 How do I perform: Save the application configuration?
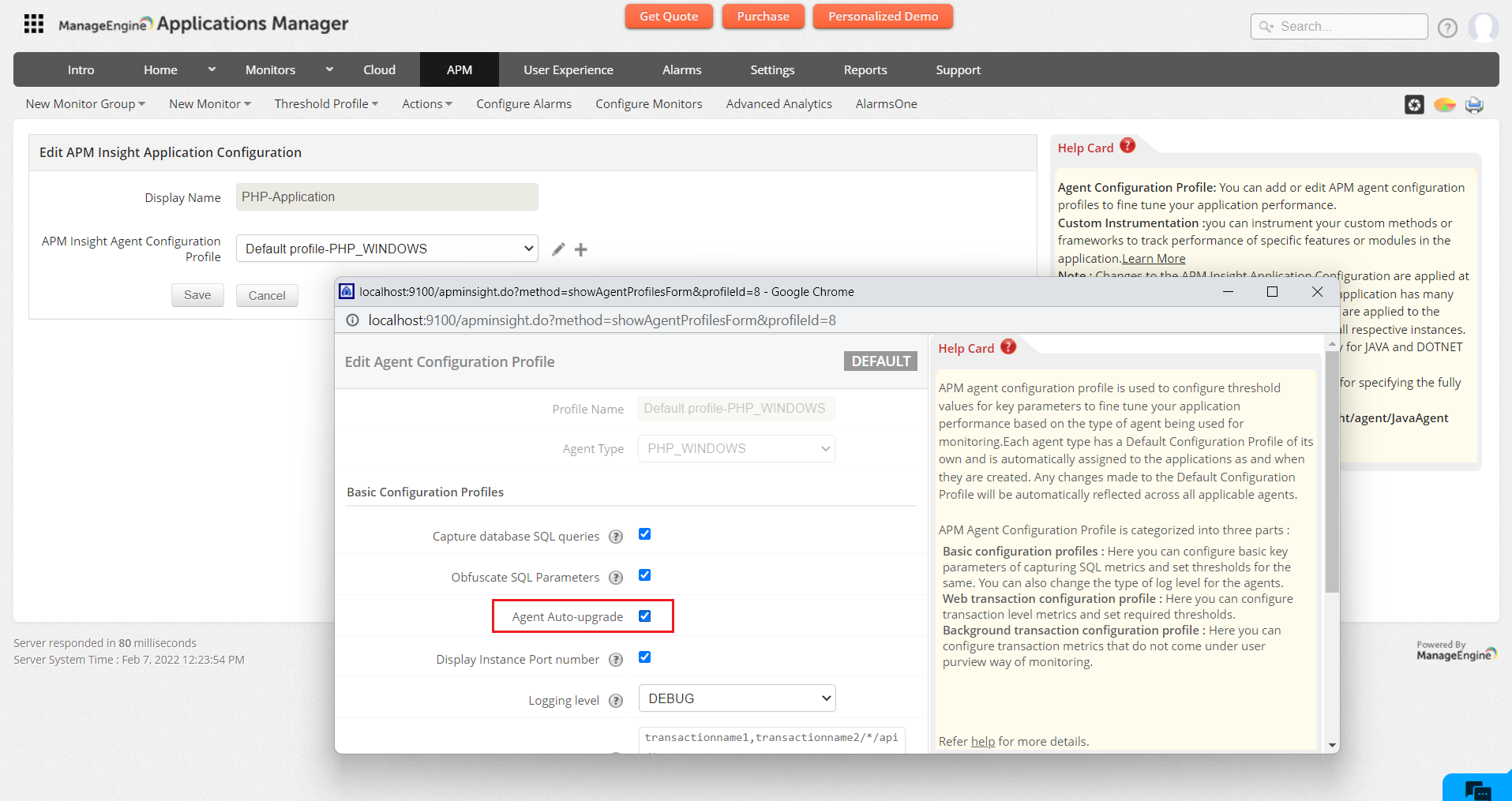tap(197, 295)
